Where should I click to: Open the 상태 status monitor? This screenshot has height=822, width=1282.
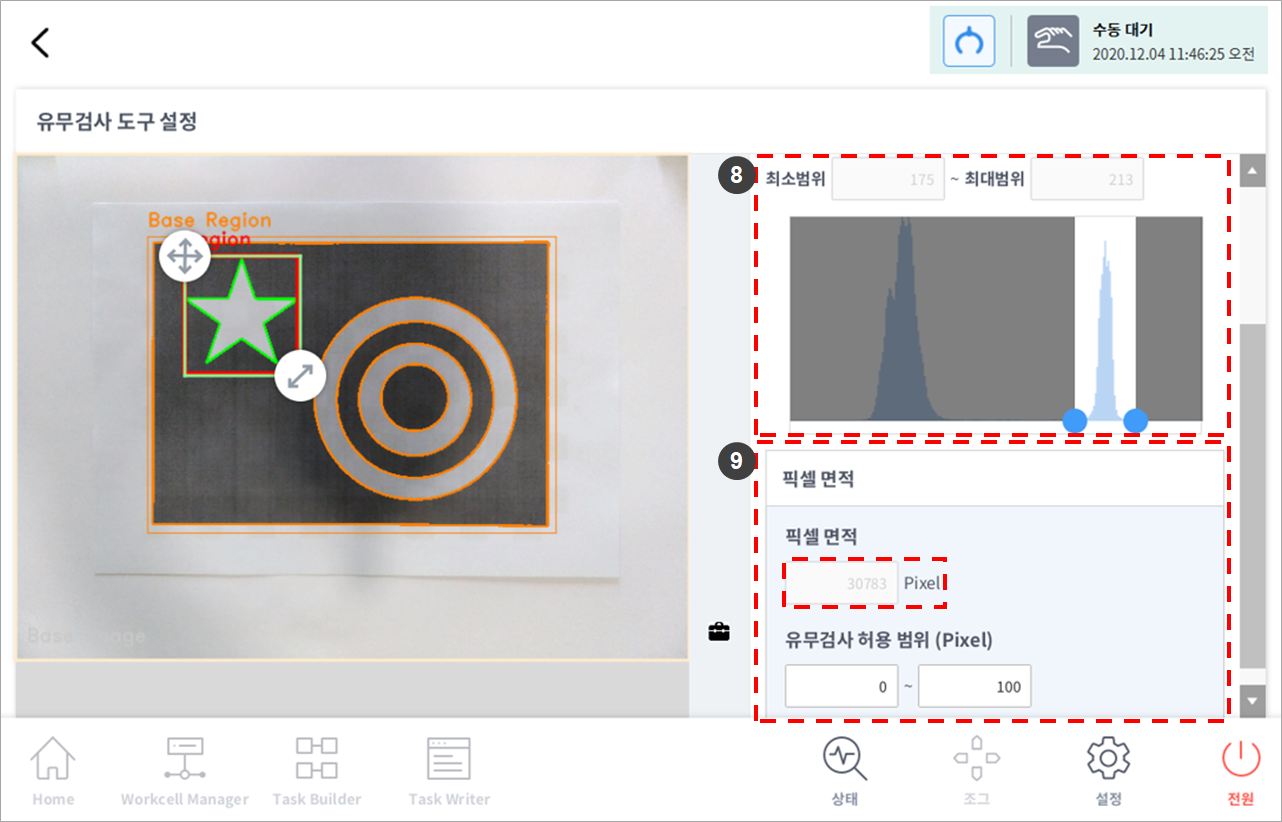[x=845, y=771]
